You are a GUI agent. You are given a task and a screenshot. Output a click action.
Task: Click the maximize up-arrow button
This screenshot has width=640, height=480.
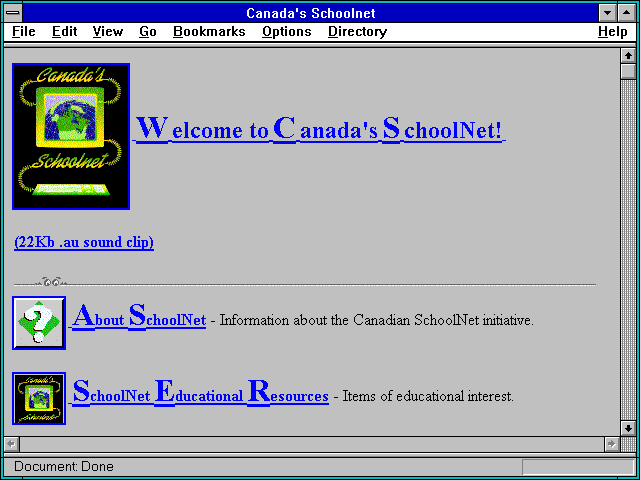(x=627, y=13)
